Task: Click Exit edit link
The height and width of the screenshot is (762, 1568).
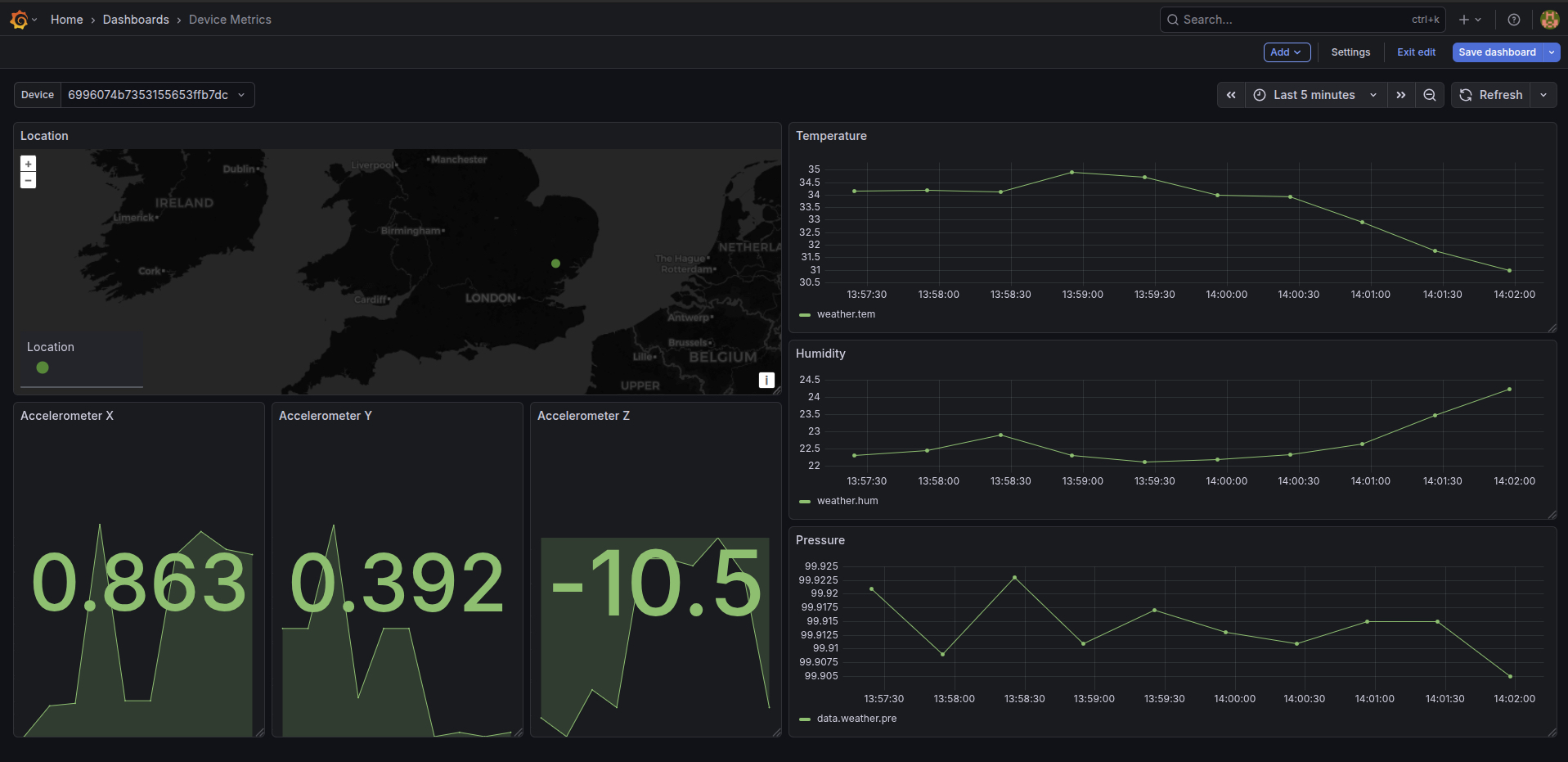Action: pyautogui.click(x=1416, y=52)
